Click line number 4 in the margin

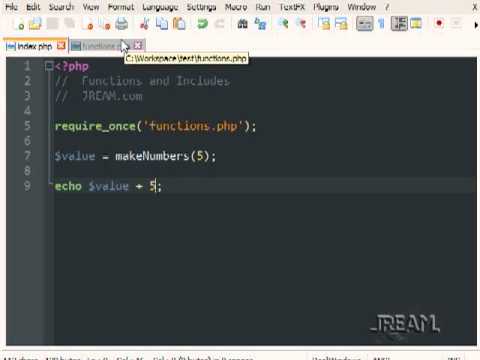[27, 111]
